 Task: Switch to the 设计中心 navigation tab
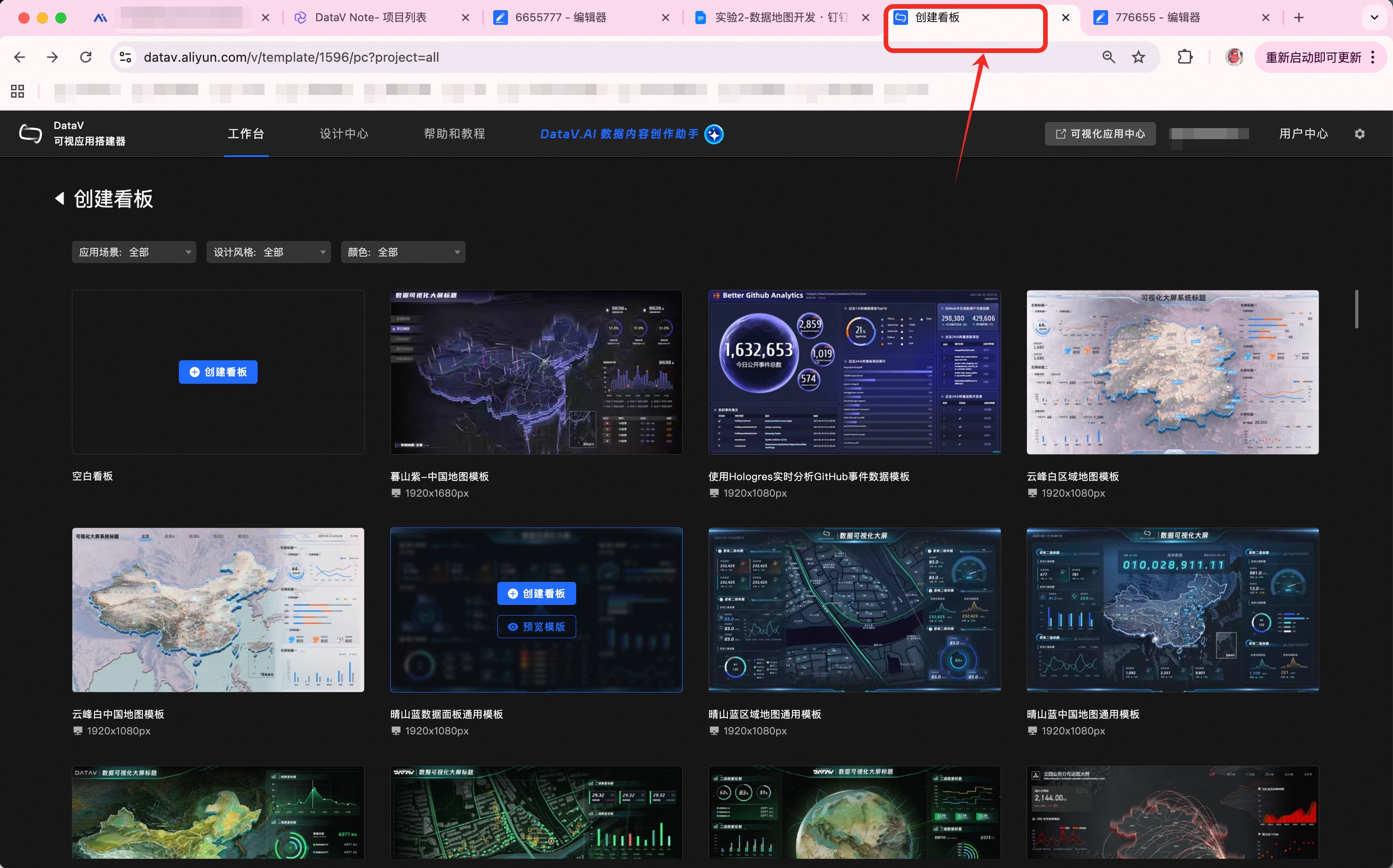coord(343,134)
